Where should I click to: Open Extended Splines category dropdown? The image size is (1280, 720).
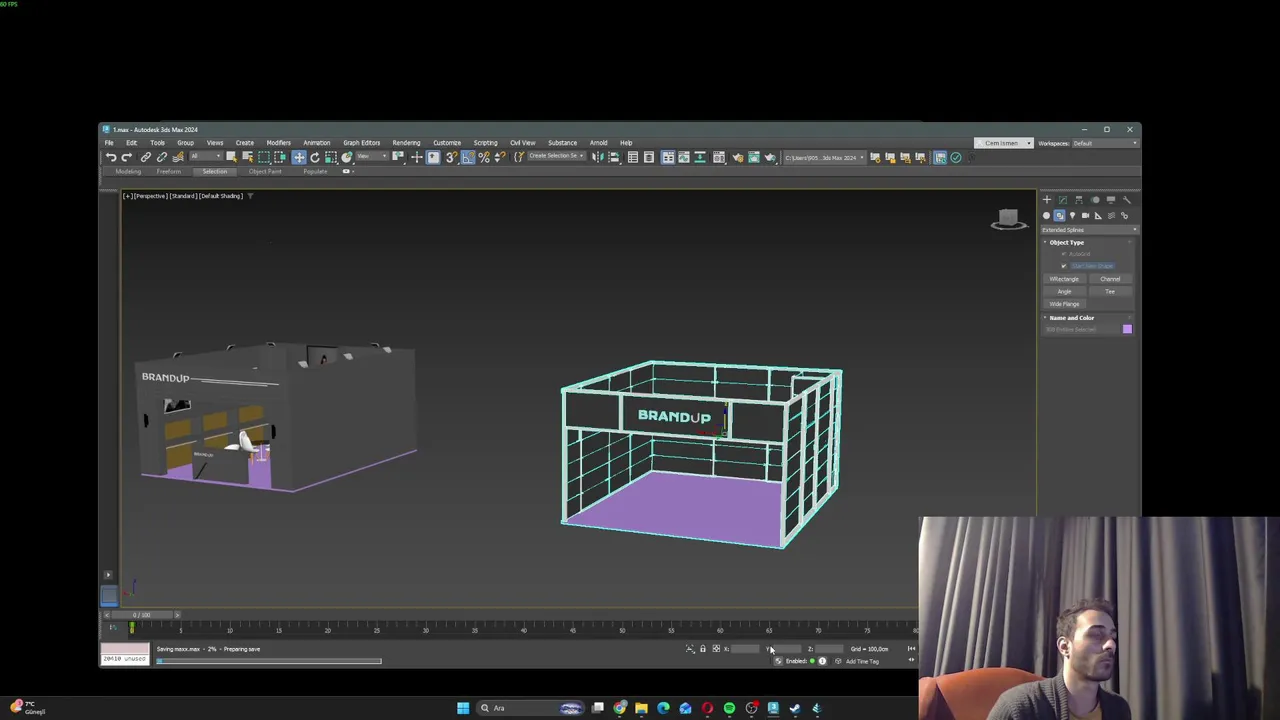(1089, 230)
